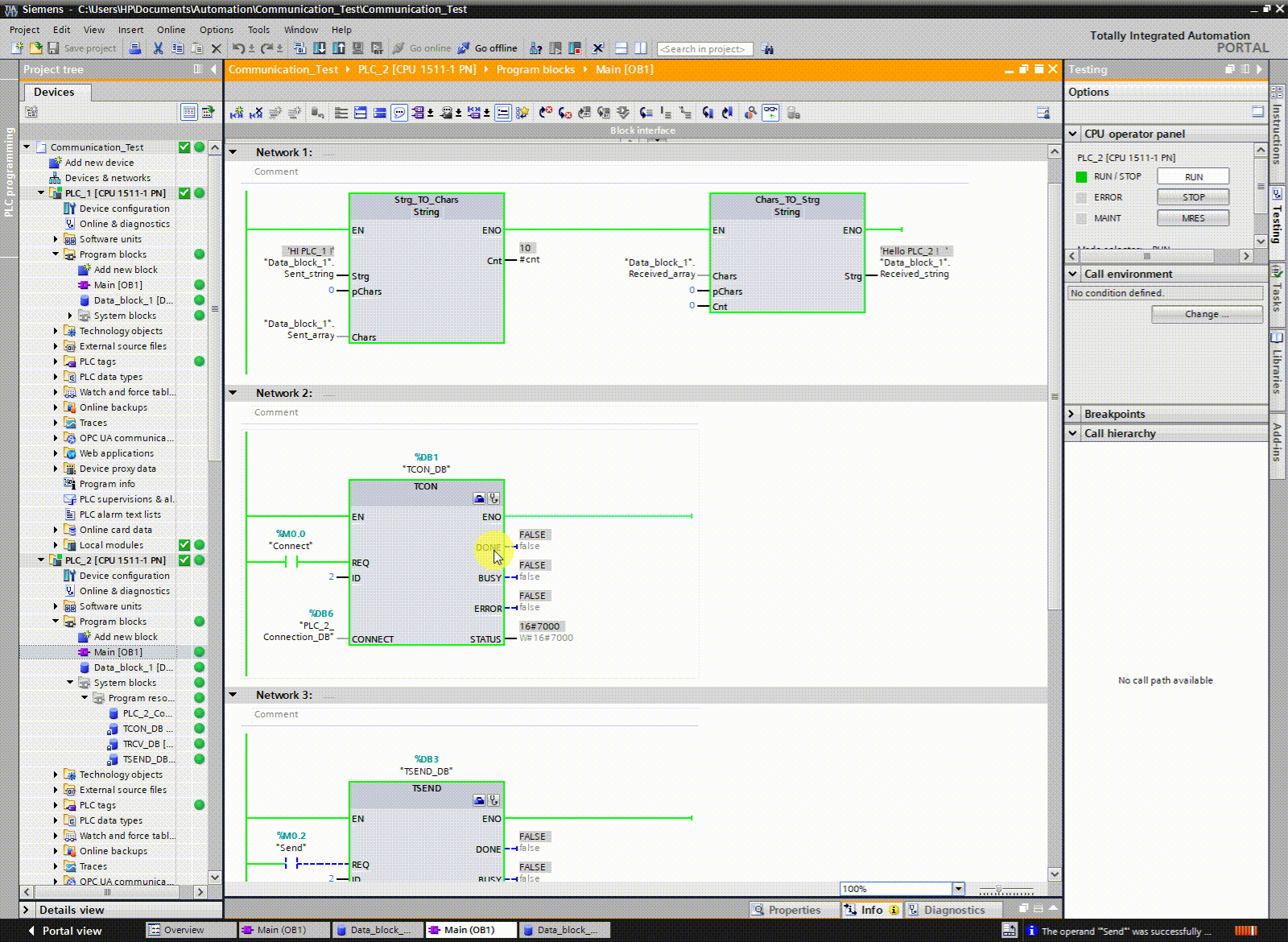1288x942 pixels.
Task: Expand the Details view panel
Action: click(26, 910)
